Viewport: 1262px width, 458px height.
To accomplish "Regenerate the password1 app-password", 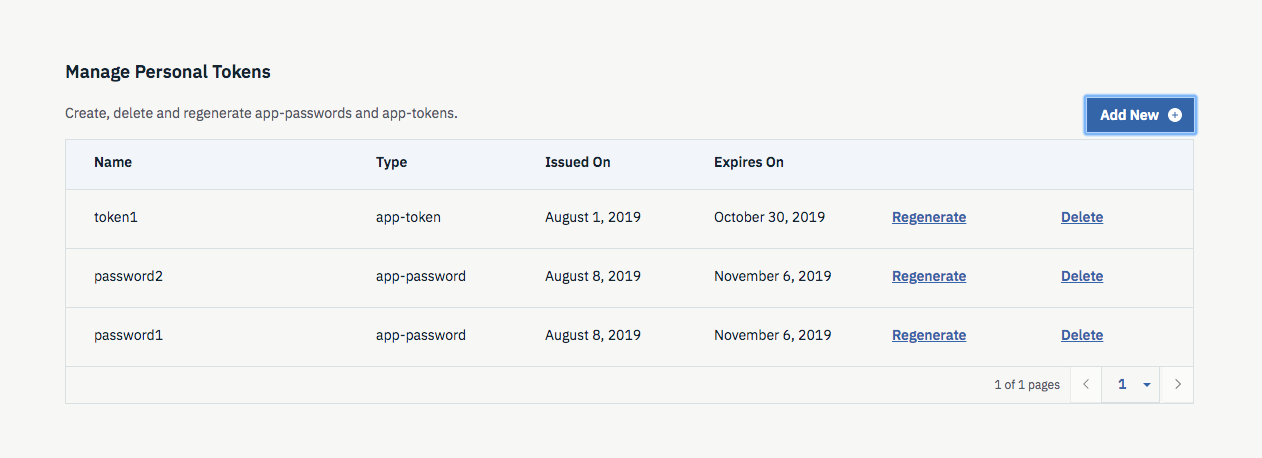I will coord(929,335).
